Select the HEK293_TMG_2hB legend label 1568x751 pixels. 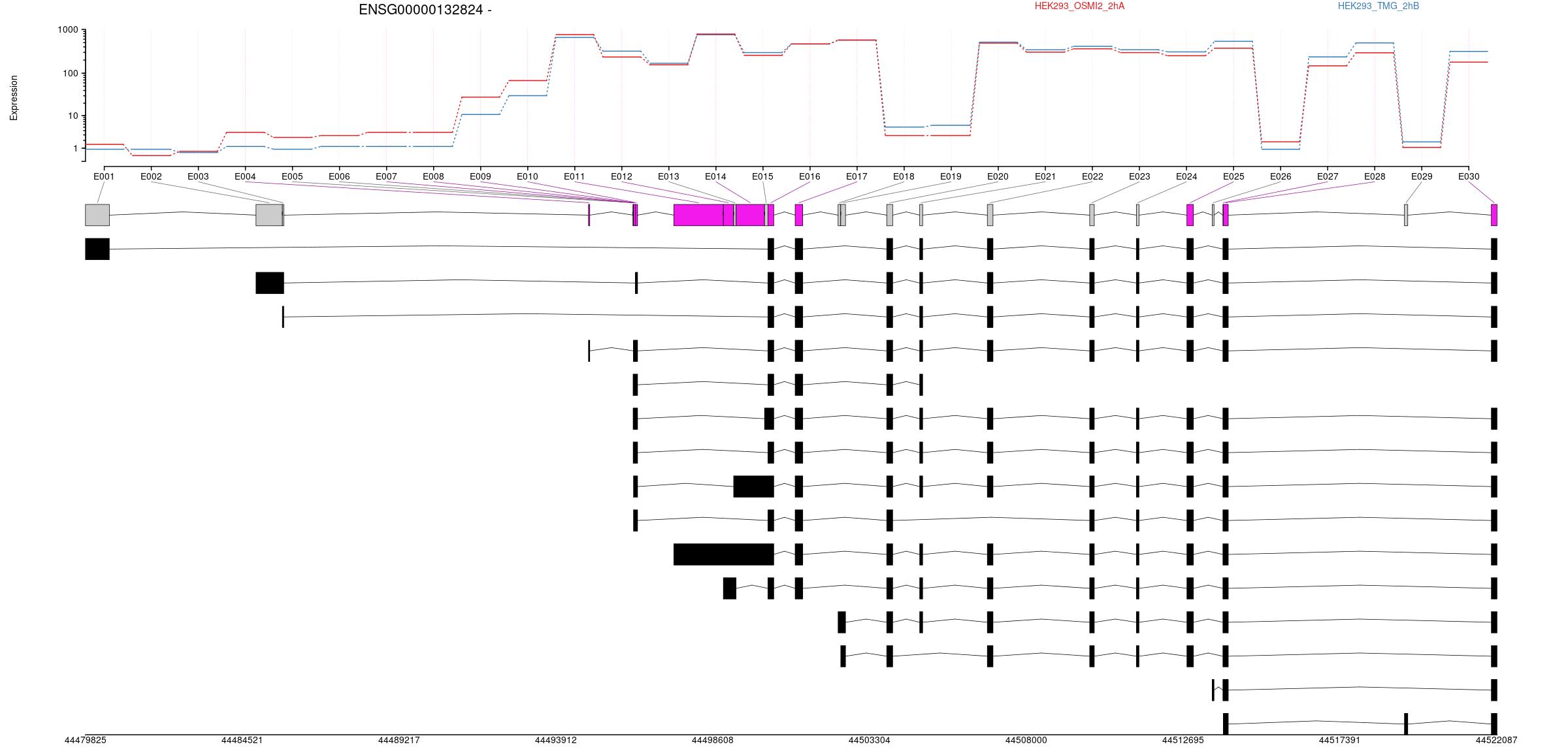tap(1379, 6)
